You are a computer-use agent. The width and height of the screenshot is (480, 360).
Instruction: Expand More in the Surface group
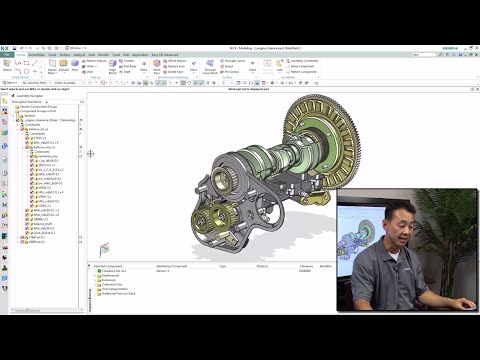pos(252,66)
